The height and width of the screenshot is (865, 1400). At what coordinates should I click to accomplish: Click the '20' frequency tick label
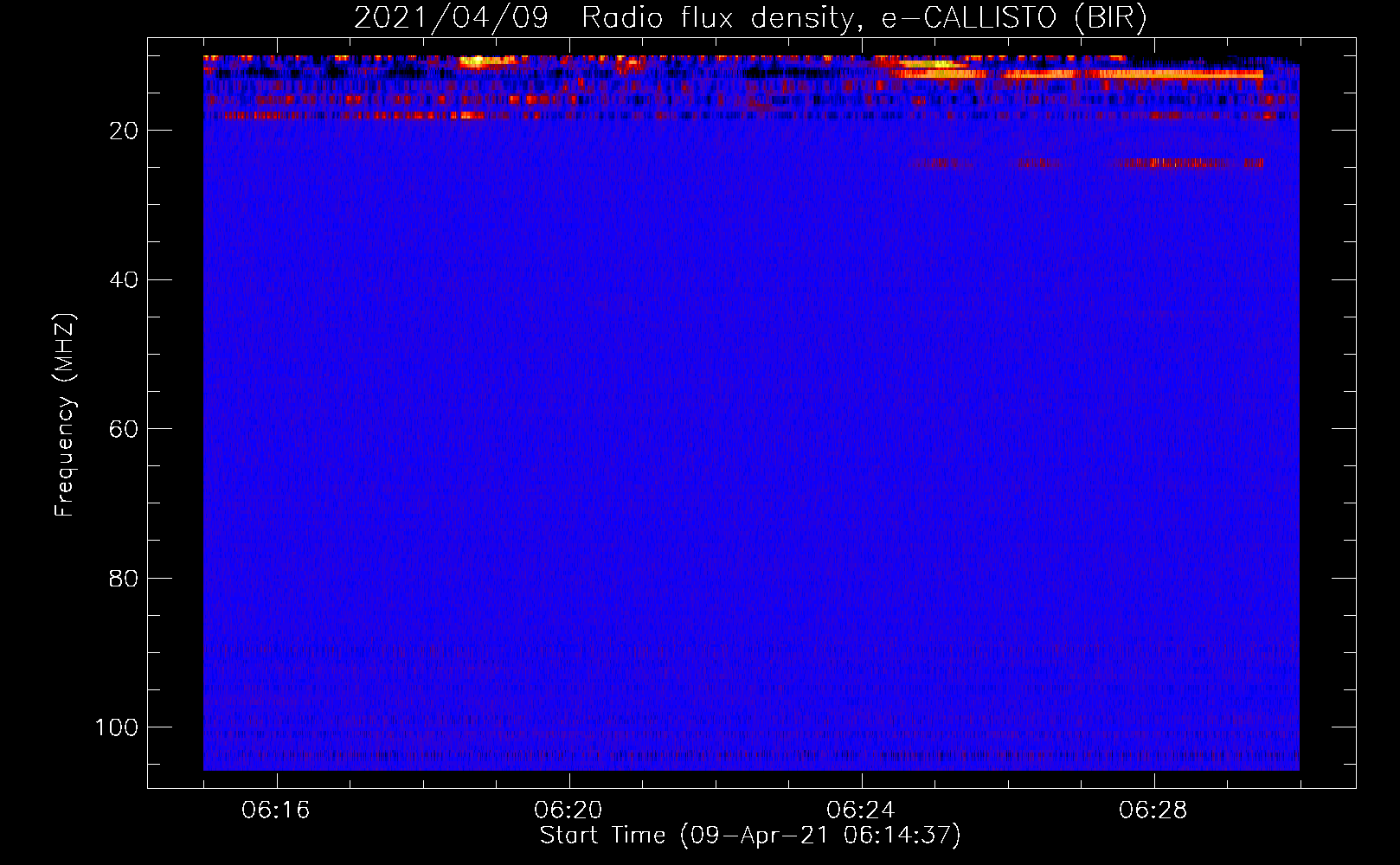[124, 131]
